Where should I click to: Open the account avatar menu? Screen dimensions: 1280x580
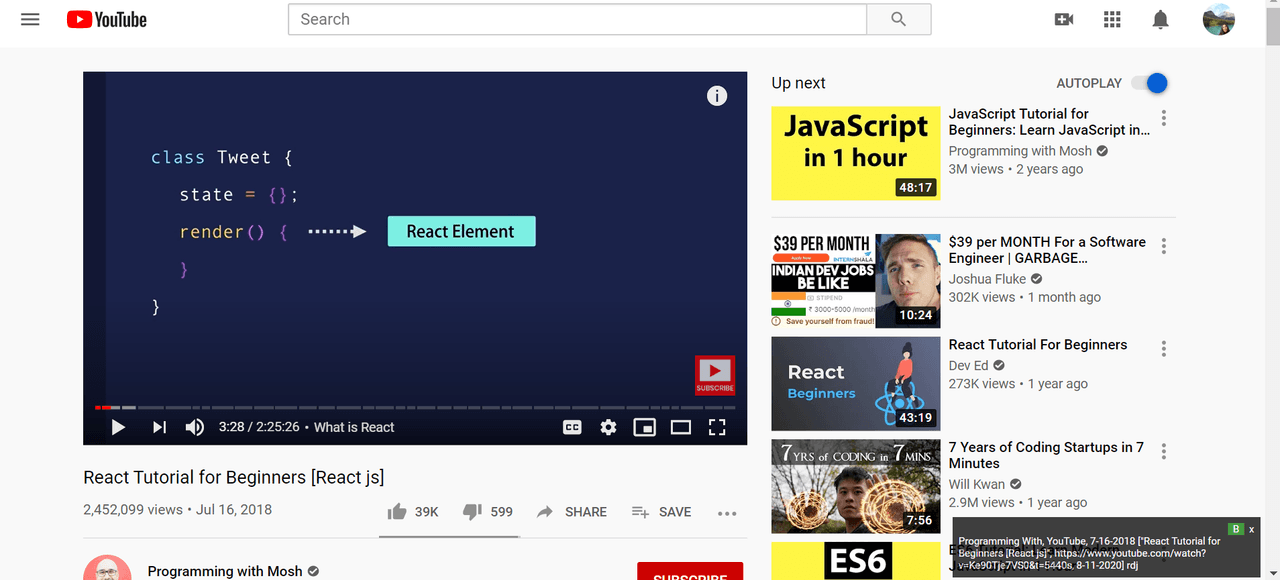point(1218,19)
